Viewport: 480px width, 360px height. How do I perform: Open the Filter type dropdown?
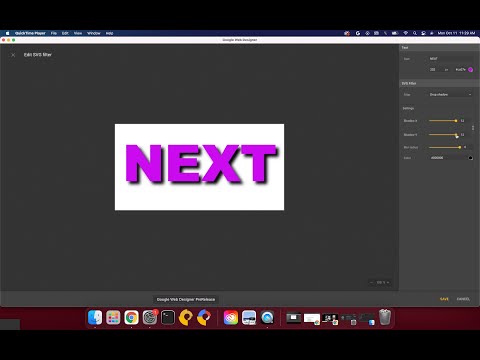click(450, 95)
